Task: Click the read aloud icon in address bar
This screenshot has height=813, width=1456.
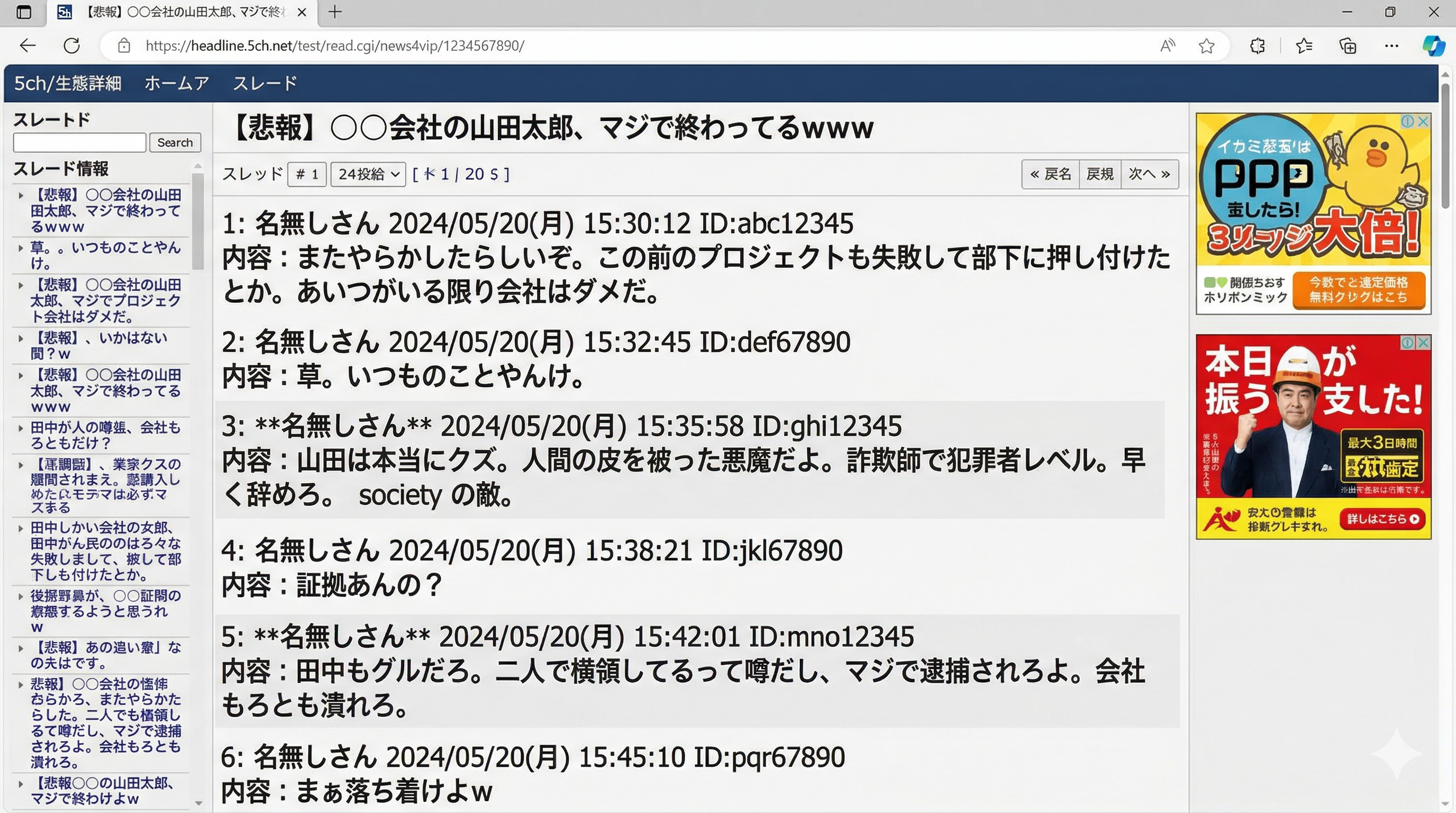Action: tap(1167, 46)
